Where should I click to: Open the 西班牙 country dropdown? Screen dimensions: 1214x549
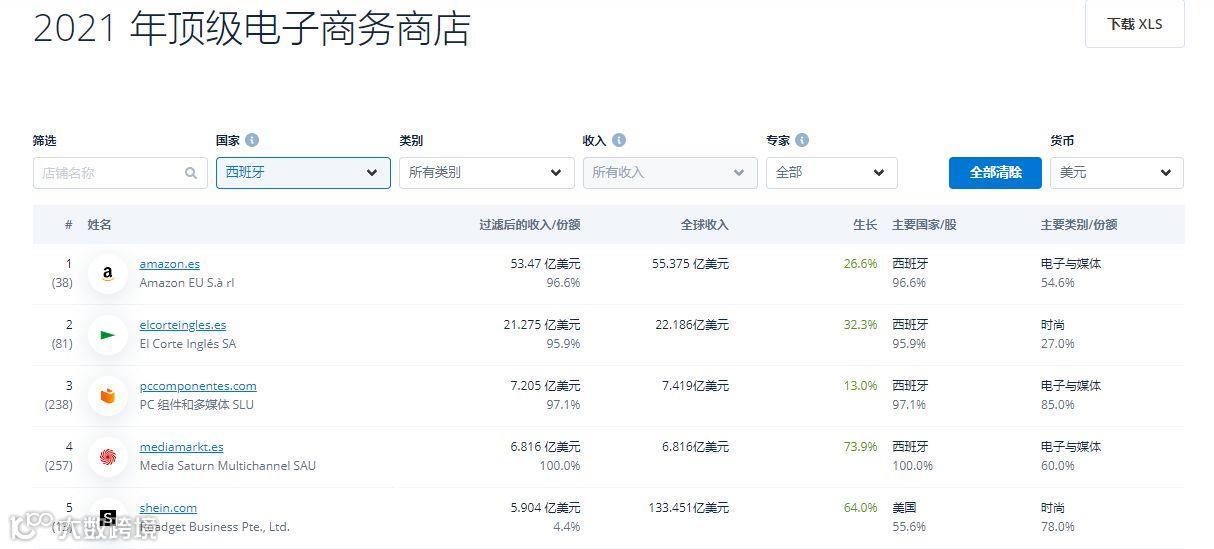(303, 173)
